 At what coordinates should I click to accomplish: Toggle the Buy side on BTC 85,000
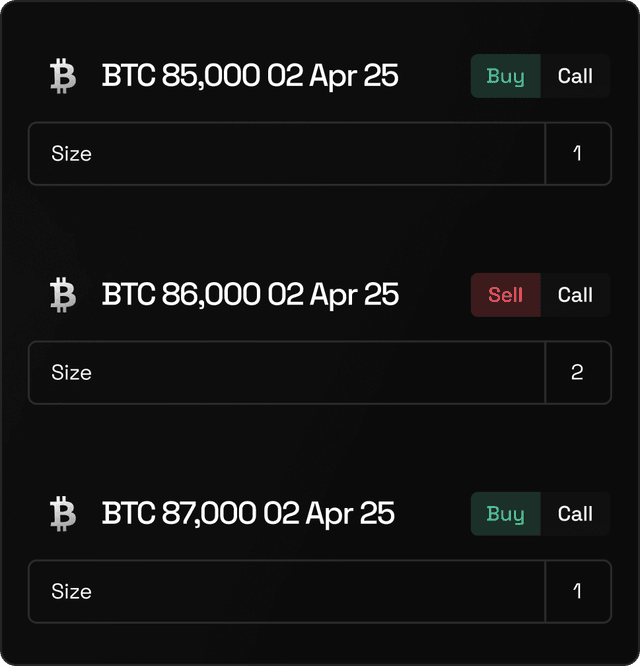click(x=506, y=76)
